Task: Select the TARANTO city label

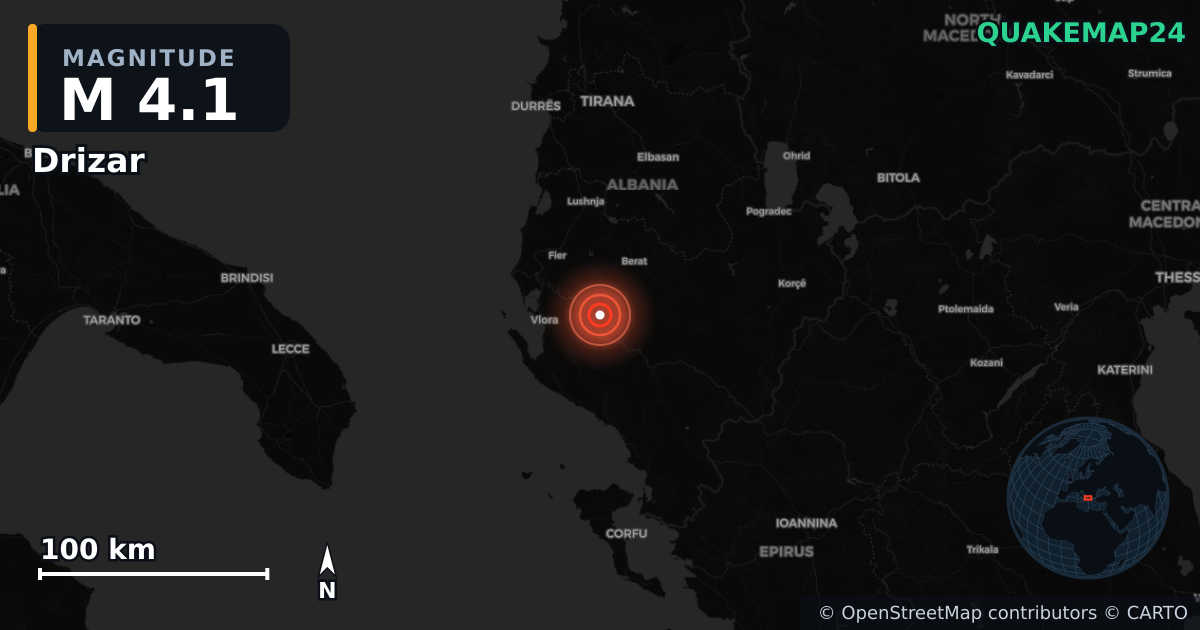Action: click(x=112, y=320)
